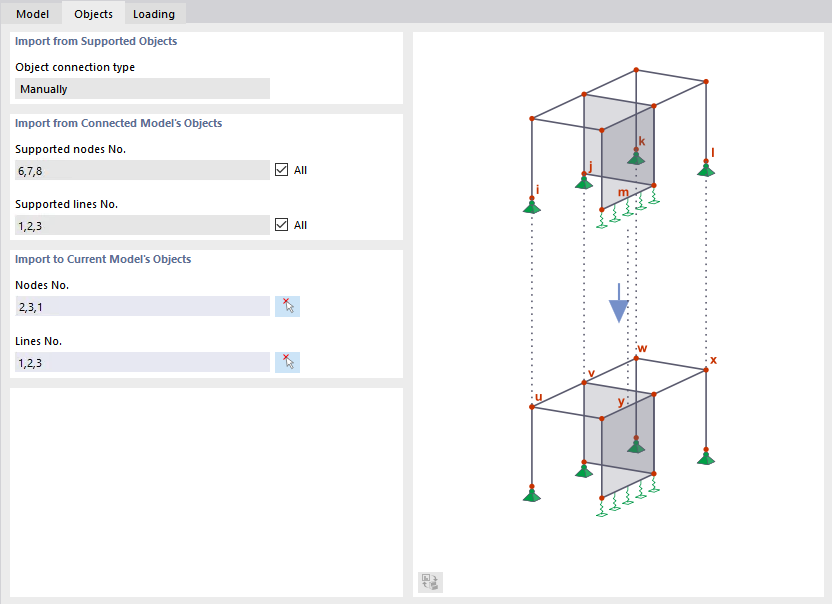Click the pick-in-graphic icon for Lines No.
This screenshot has height=604, width=832.
(287, 363)
